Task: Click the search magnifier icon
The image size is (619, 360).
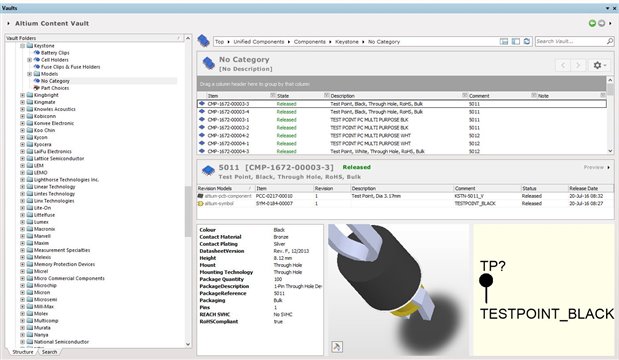Action: pyautogui.click(x=610, y=41)
